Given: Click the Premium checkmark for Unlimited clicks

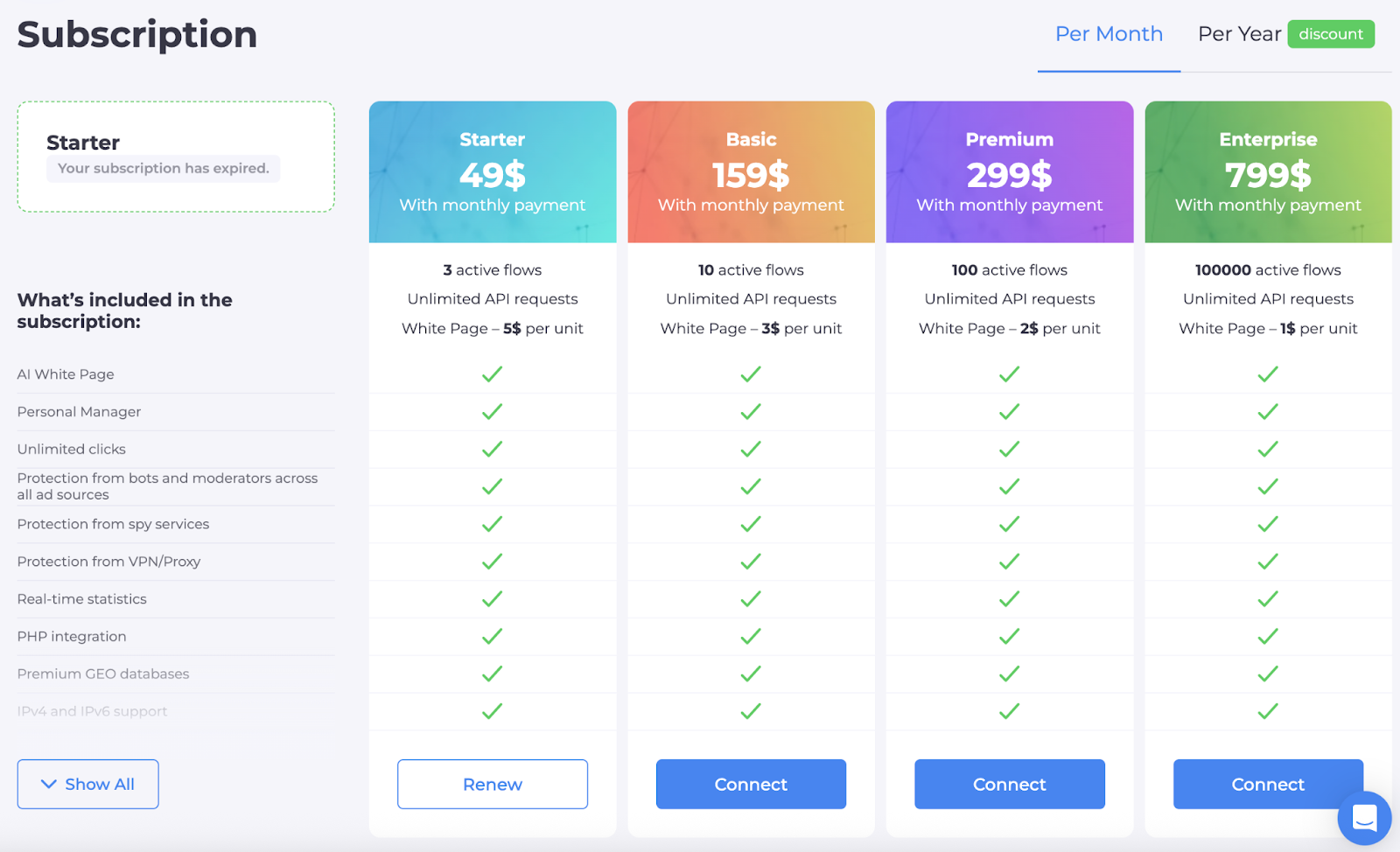Looking at the screenshot, I should (1009, 450).
